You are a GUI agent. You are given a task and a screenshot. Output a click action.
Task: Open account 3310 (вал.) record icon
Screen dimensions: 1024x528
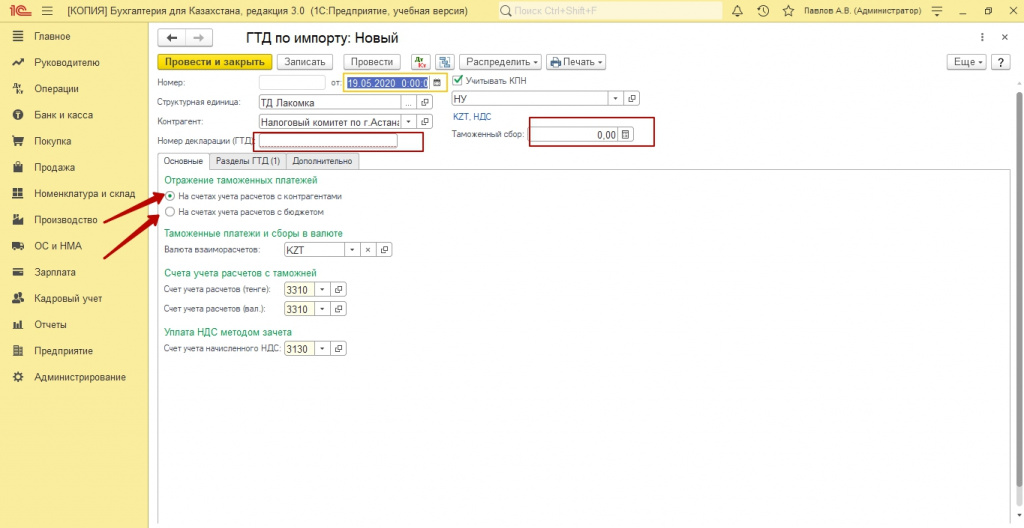point(339,308)
